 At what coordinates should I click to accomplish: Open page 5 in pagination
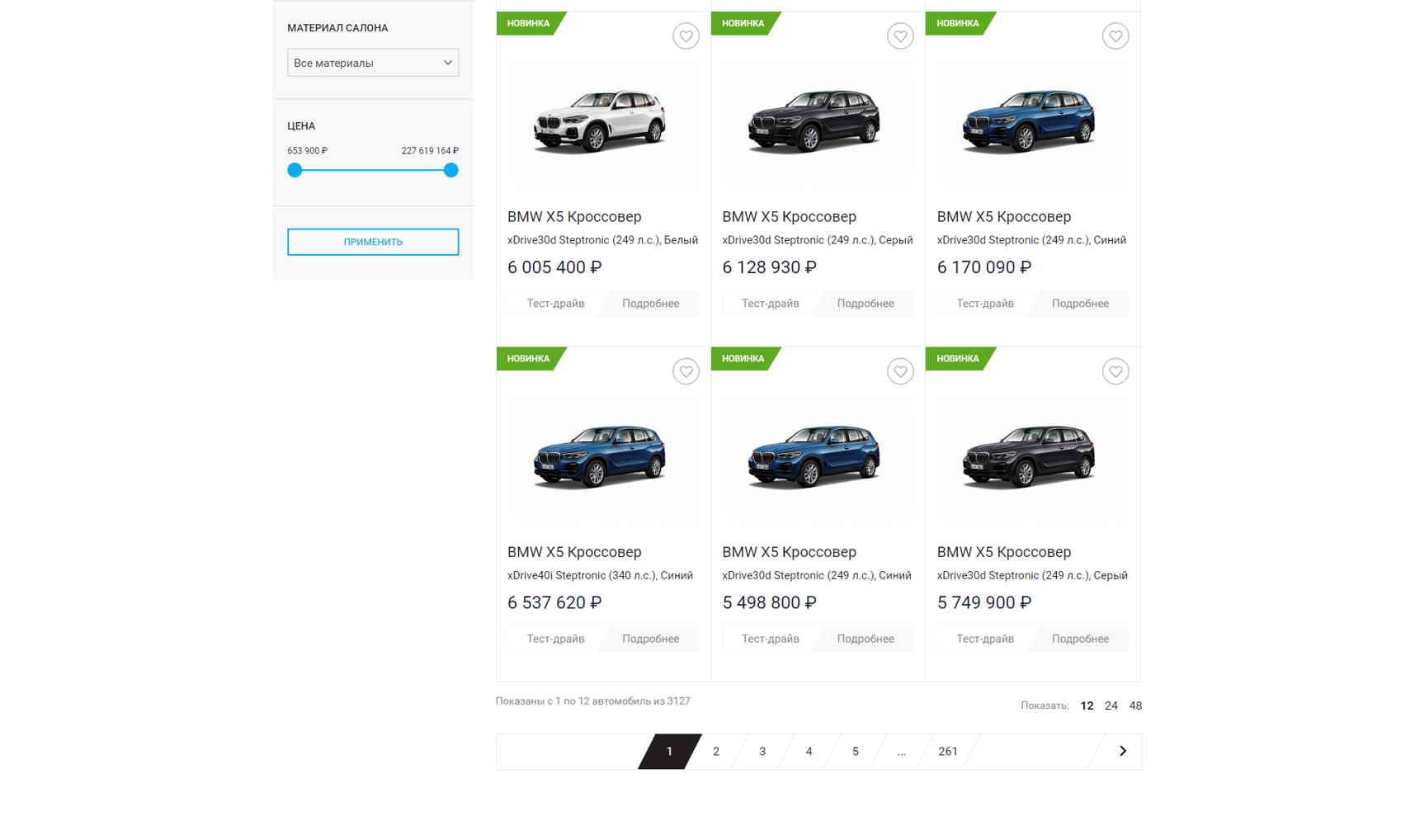(x=856, y=751)
